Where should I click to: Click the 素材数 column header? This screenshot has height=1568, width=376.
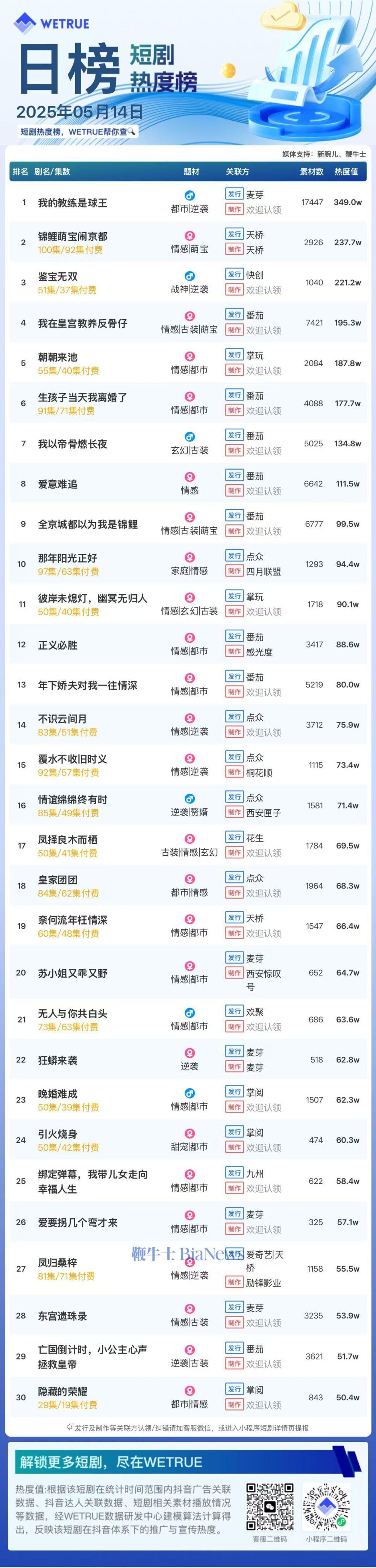[311, 172]
